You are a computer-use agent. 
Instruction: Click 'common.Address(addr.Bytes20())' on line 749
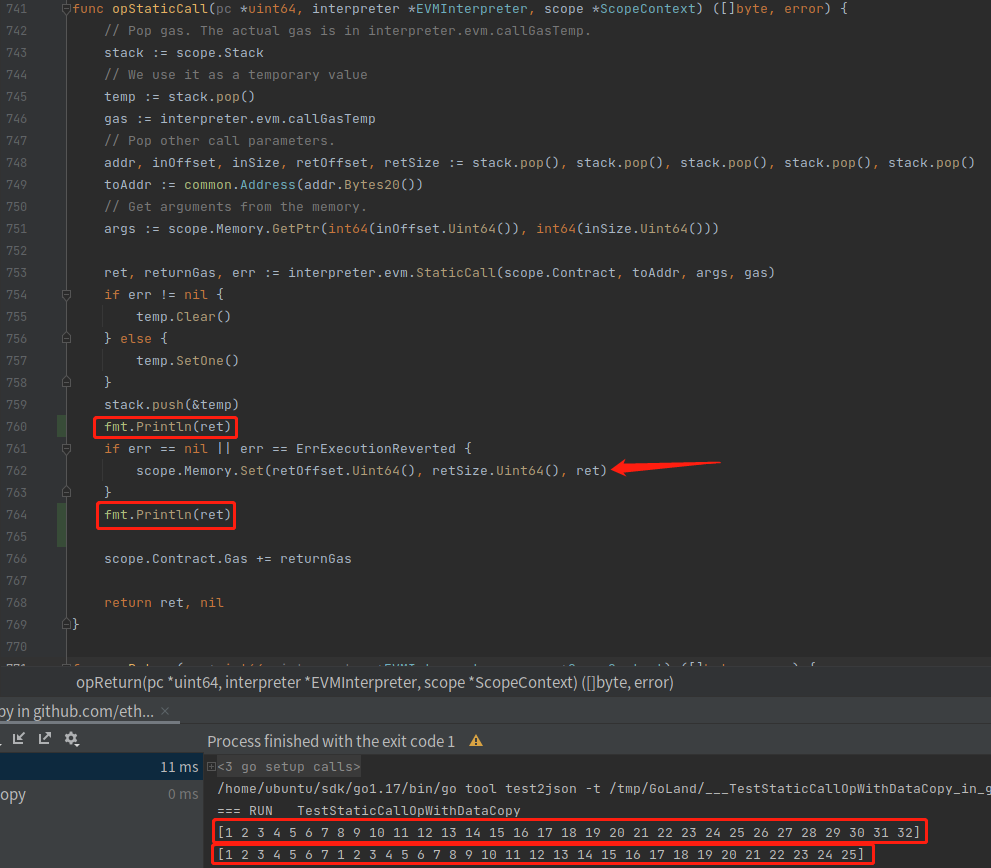coord(303,185)
